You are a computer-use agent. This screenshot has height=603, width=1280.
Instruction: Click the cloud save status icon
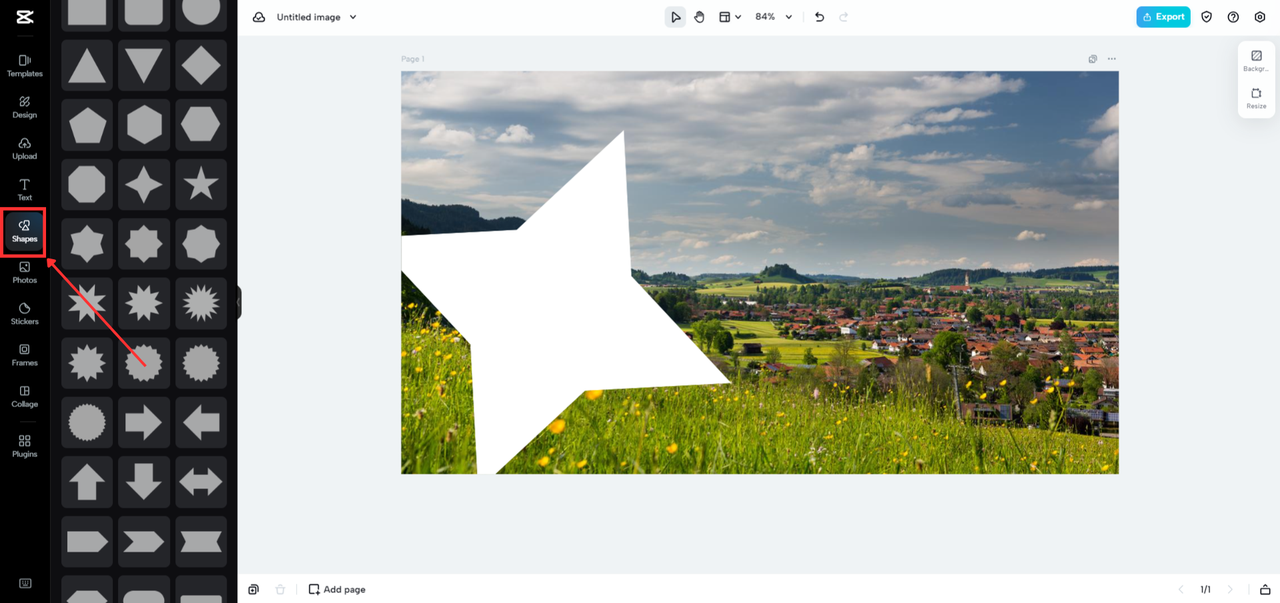259,17
